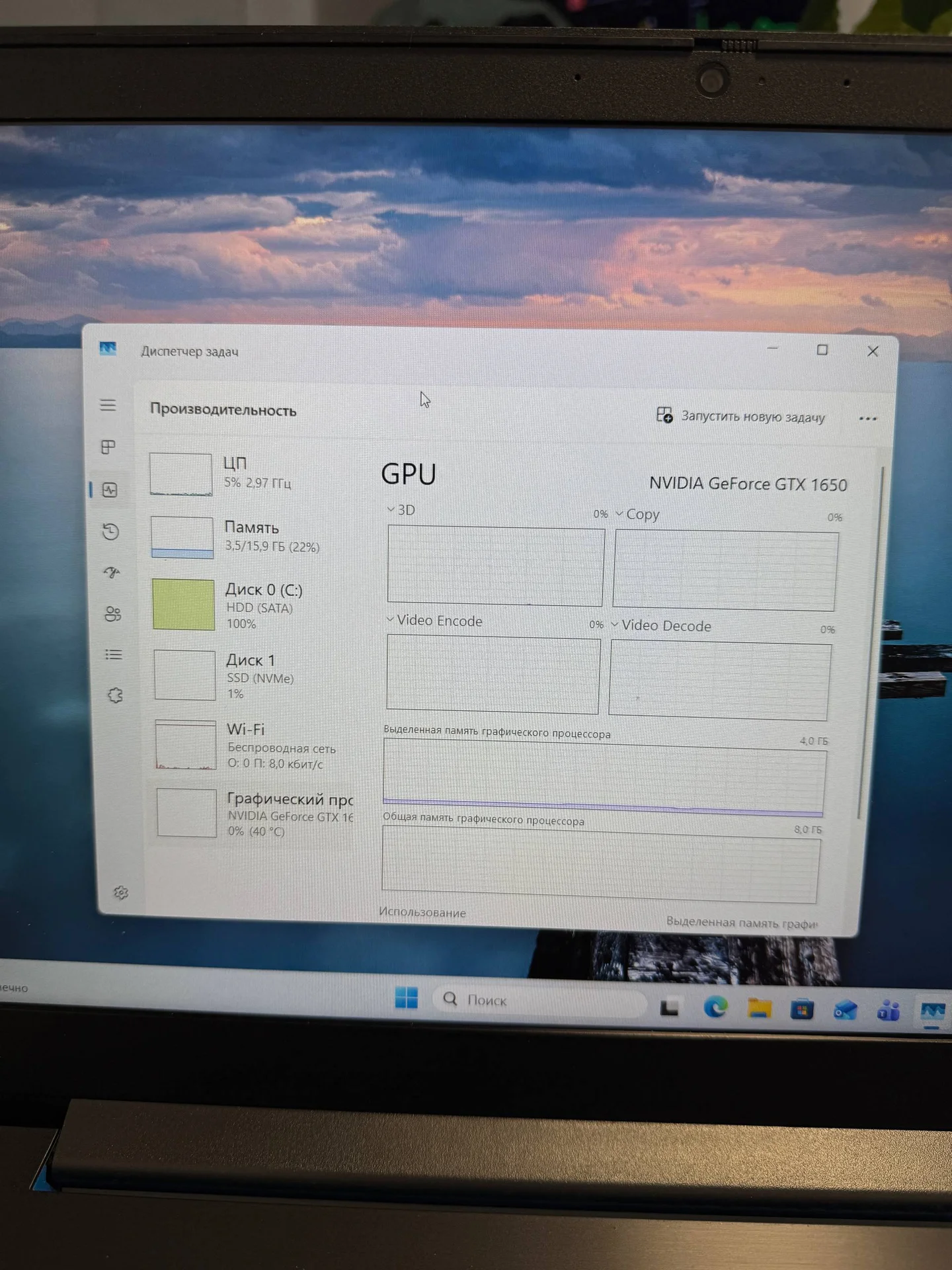Click the Video Encode usage graph

[493, 674]
